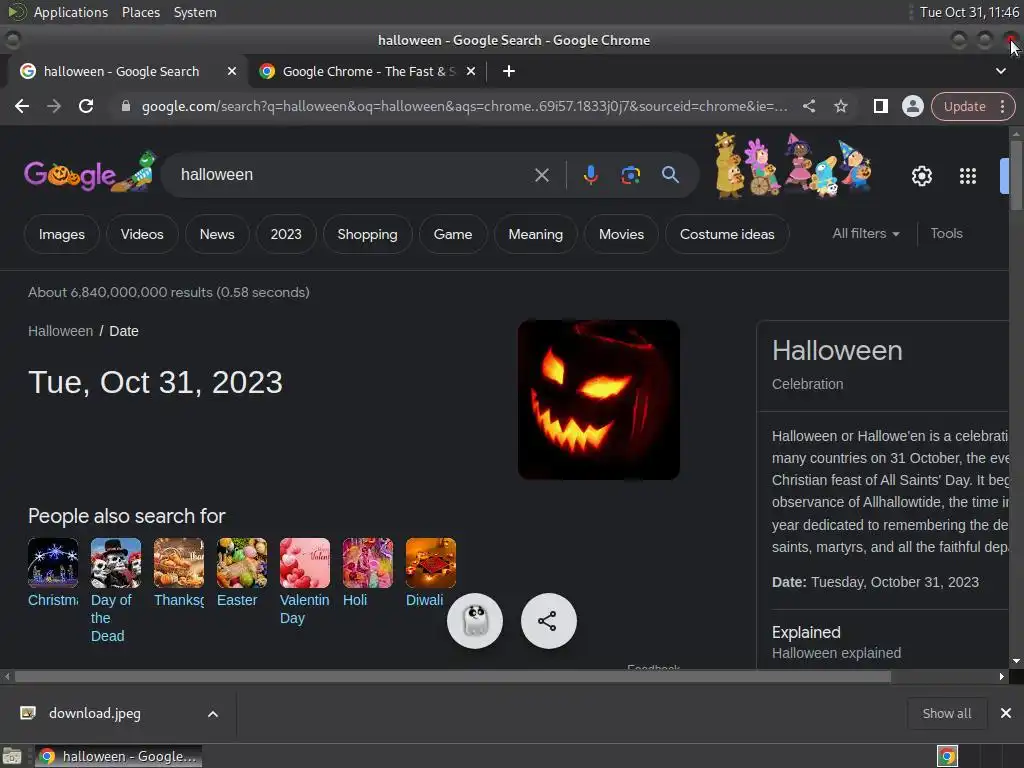Open the tab search dropdown arrow

pyautogui.click(x=1000, y=71)
